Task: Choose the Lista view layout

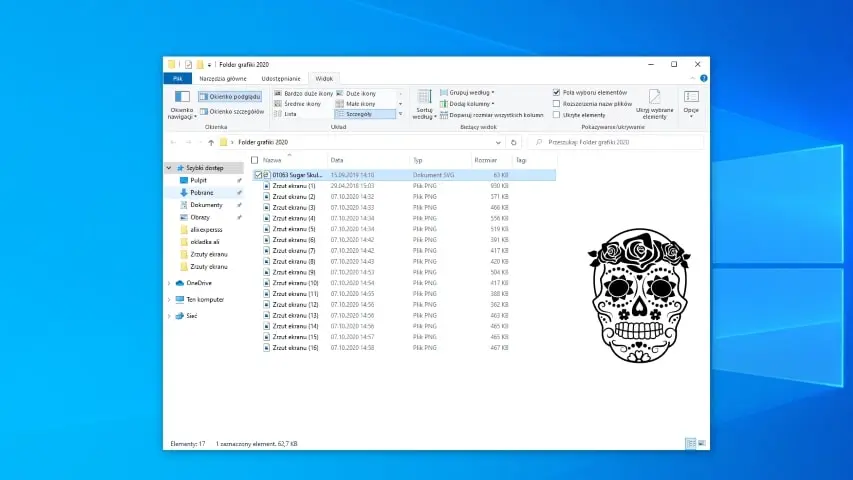Action: (x=289, y=114)
